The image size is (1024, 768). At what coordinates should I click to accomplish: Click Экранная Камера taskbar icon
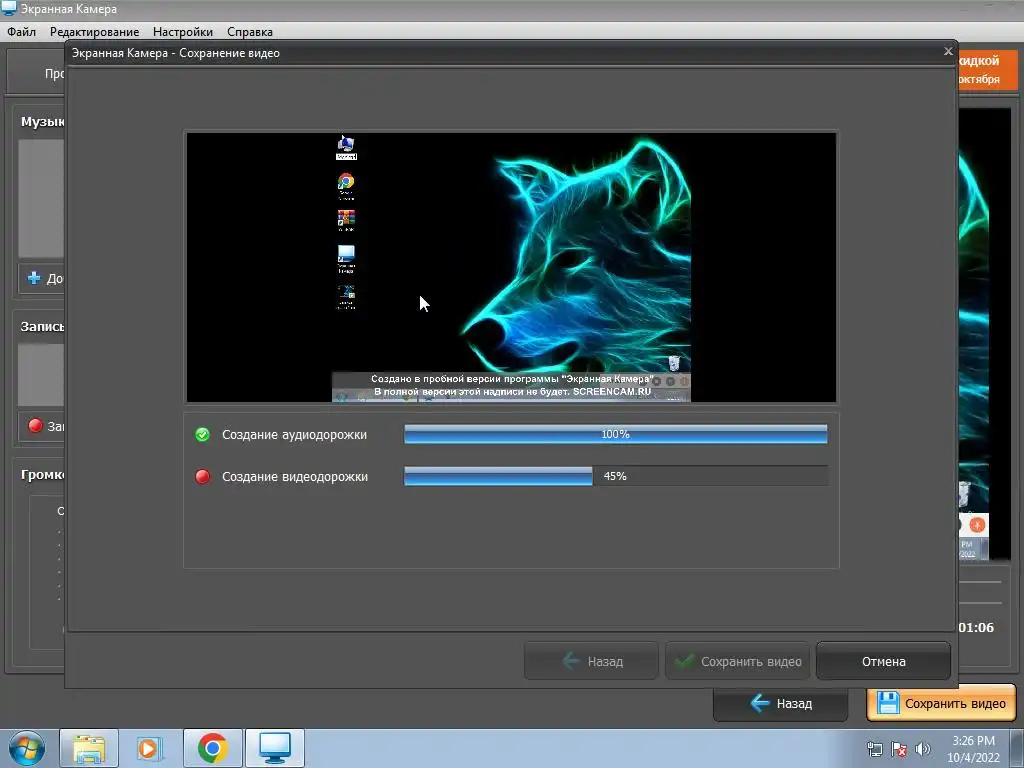tap(275, 748)
